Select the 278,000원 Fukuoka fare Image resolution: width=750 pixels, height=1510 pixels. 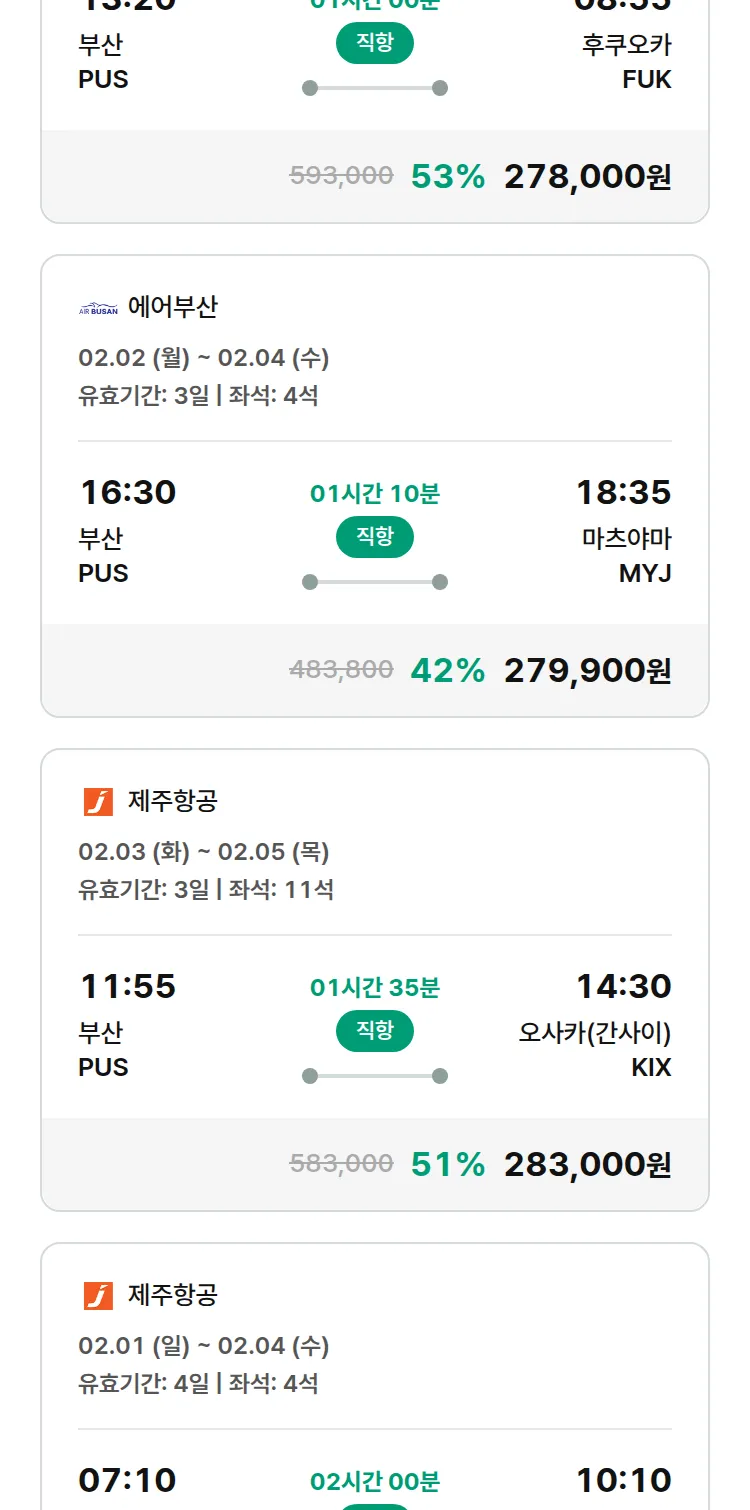pyautogui.click(x=587, y=176)
